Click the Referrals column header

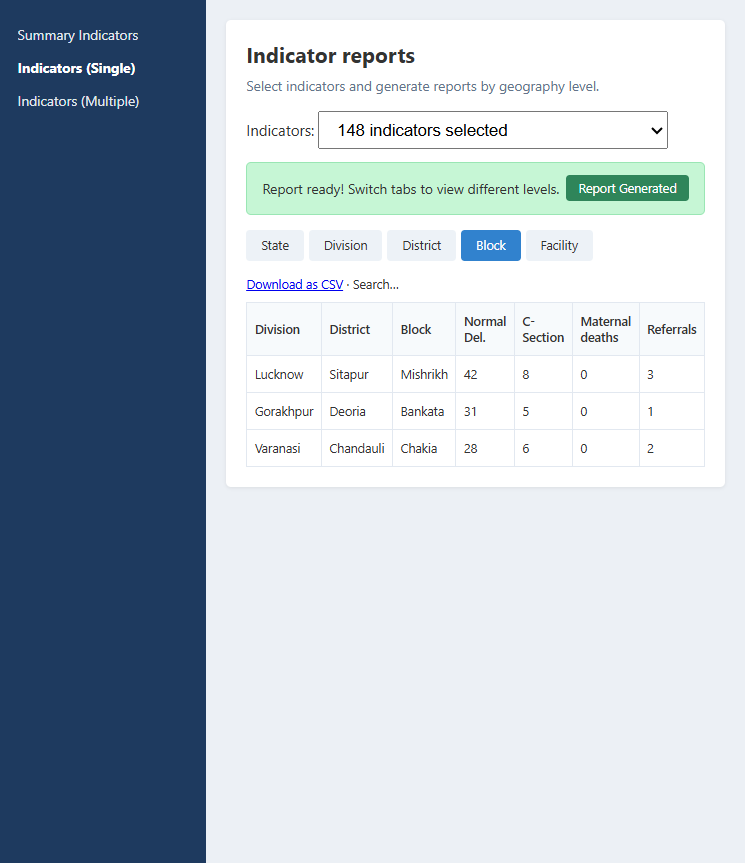(x=672, y=329)
